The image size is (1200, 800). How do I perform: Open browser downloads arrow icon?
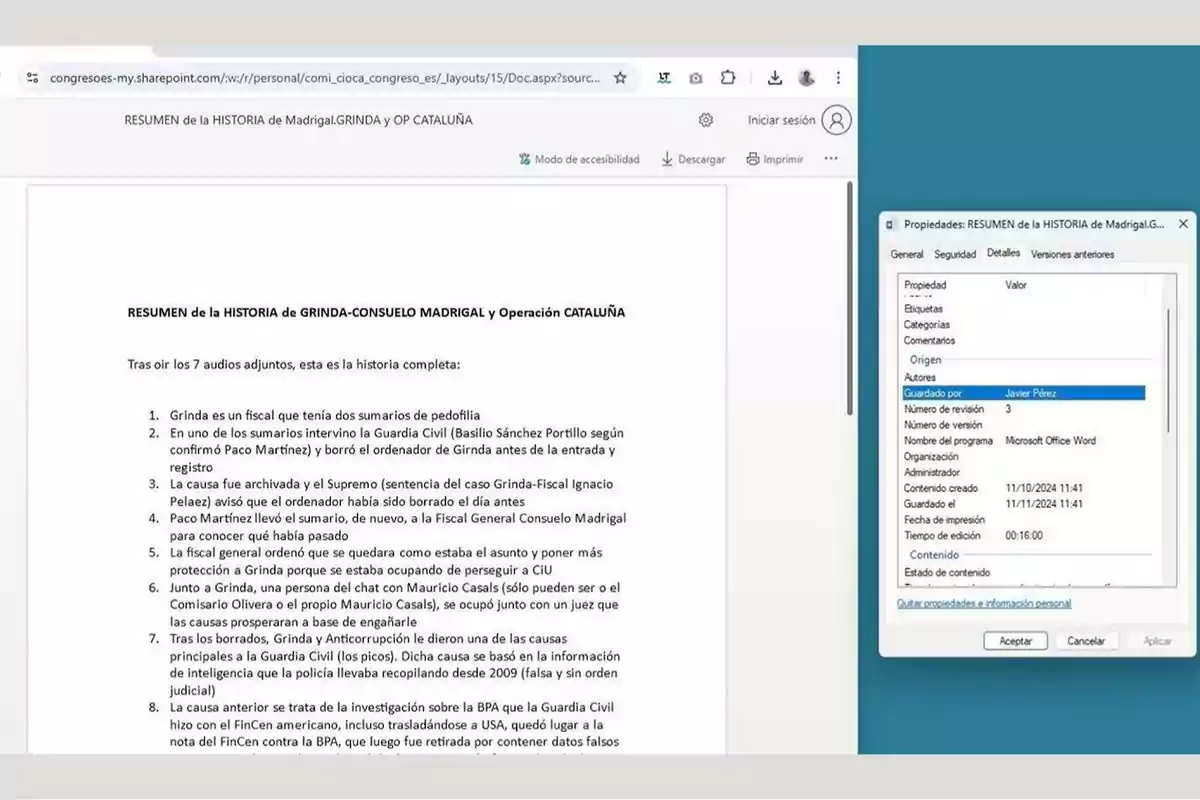pyautogui.click(x=775, y=78)
